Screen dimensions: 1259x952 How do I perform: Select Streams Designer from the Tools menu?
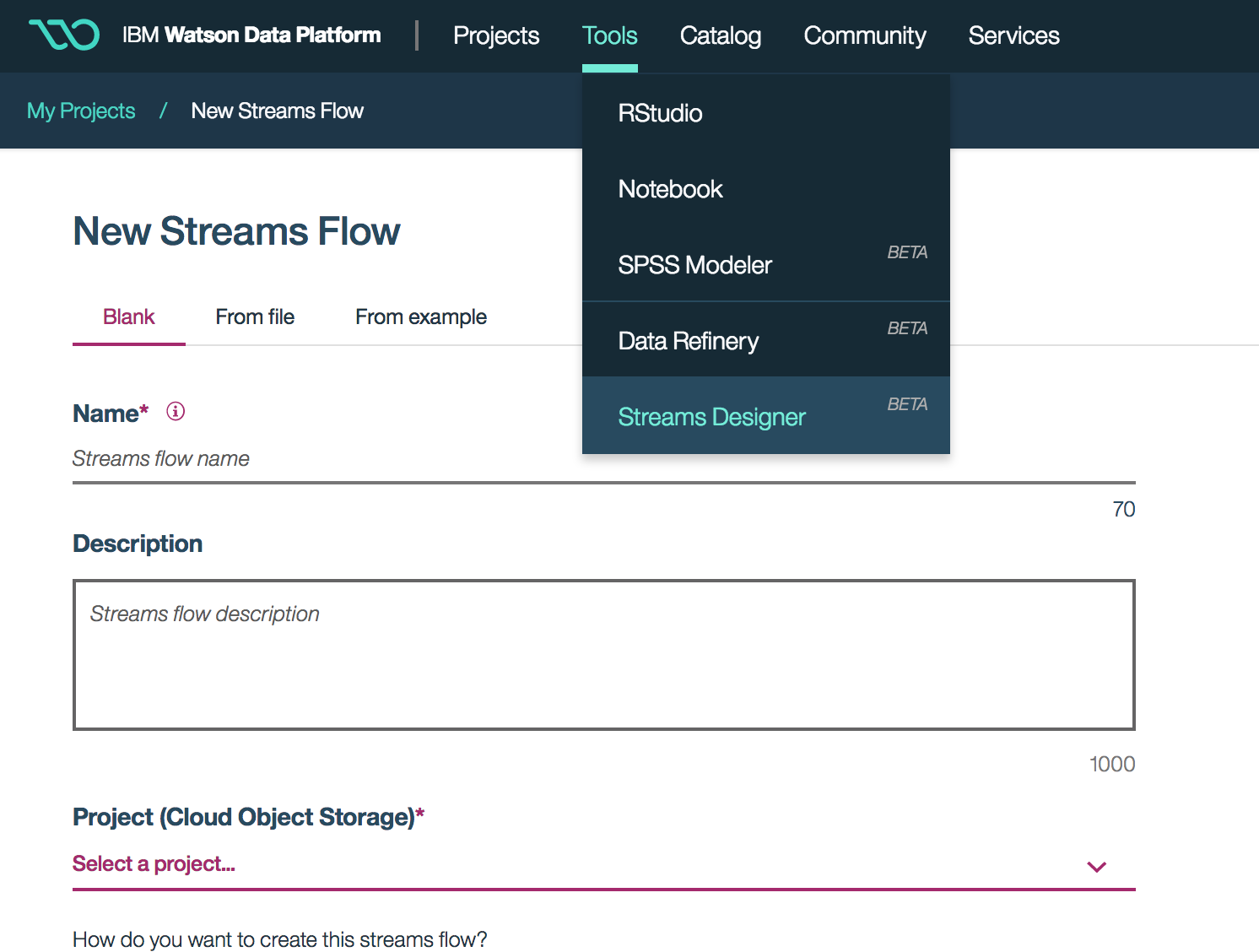[x=711, y=416]
